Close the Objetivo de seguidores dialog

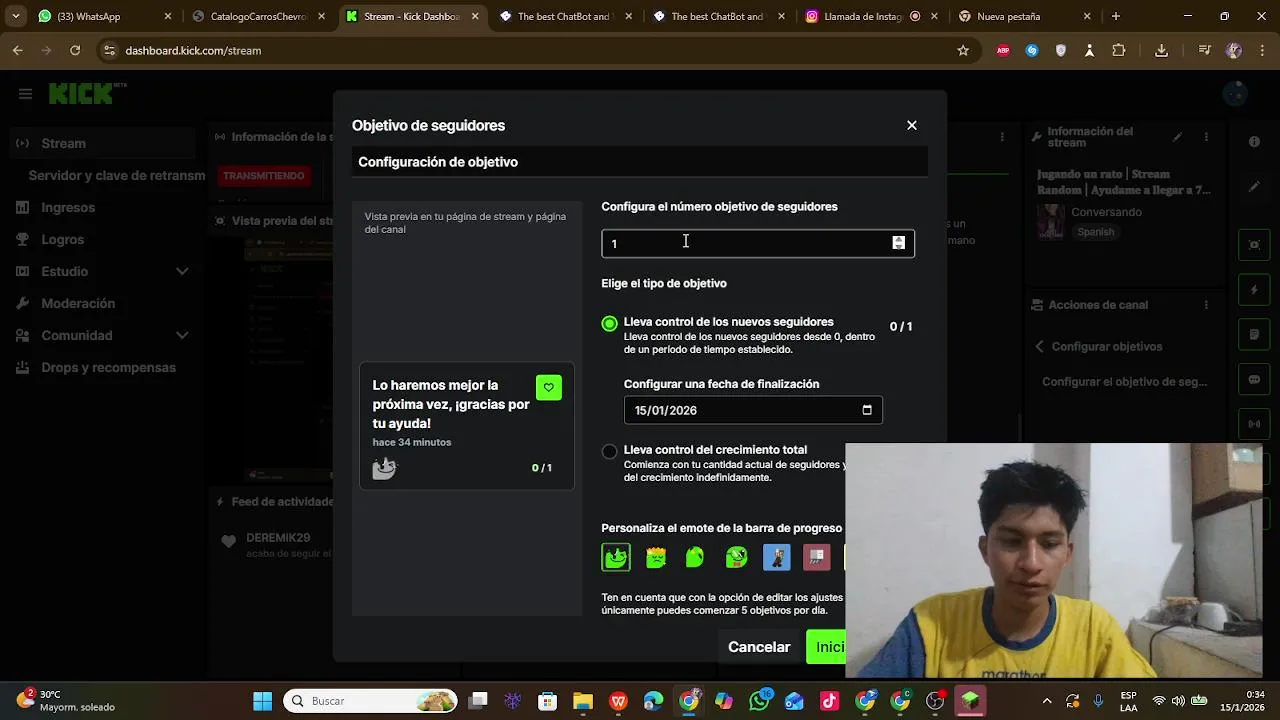(911, 125)
